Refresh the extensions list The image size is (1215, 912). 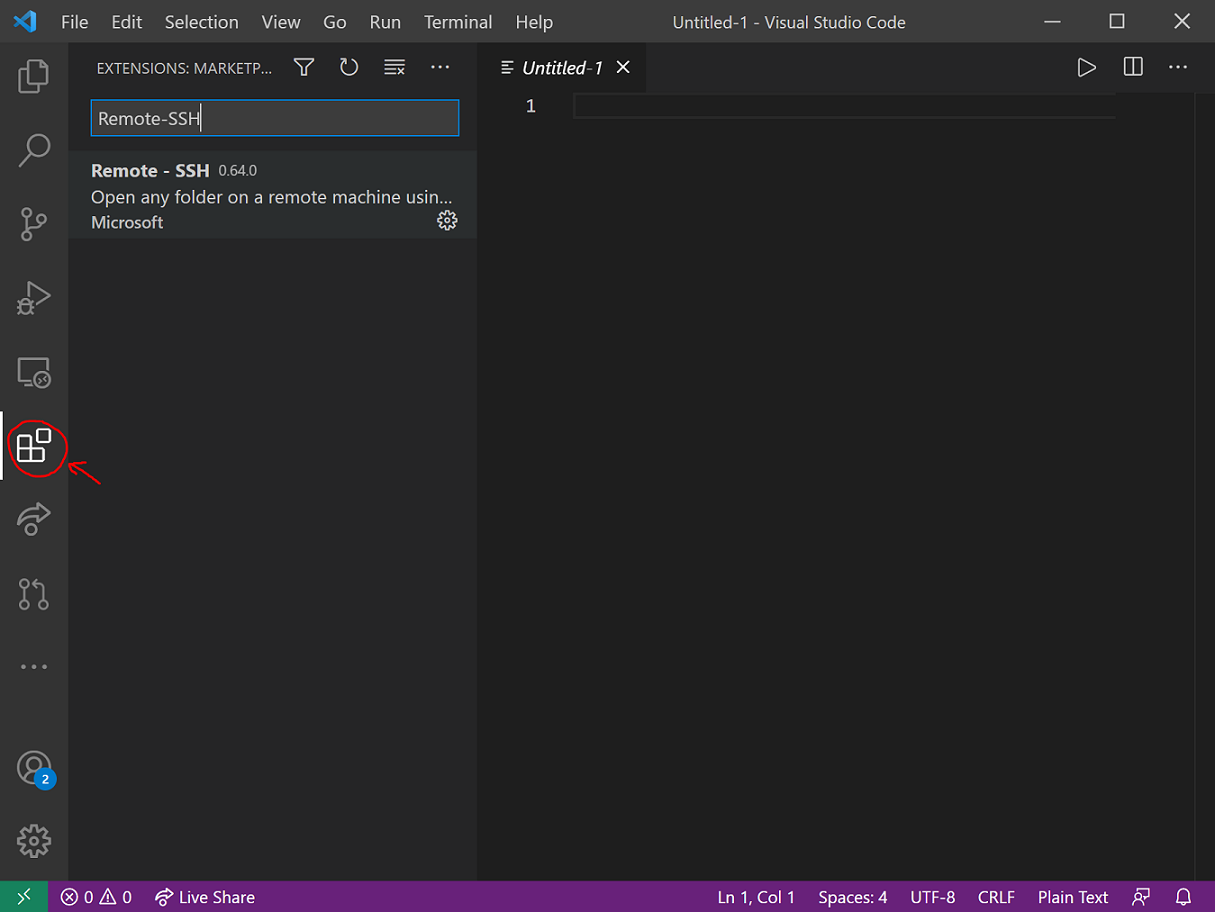(349, 67)
